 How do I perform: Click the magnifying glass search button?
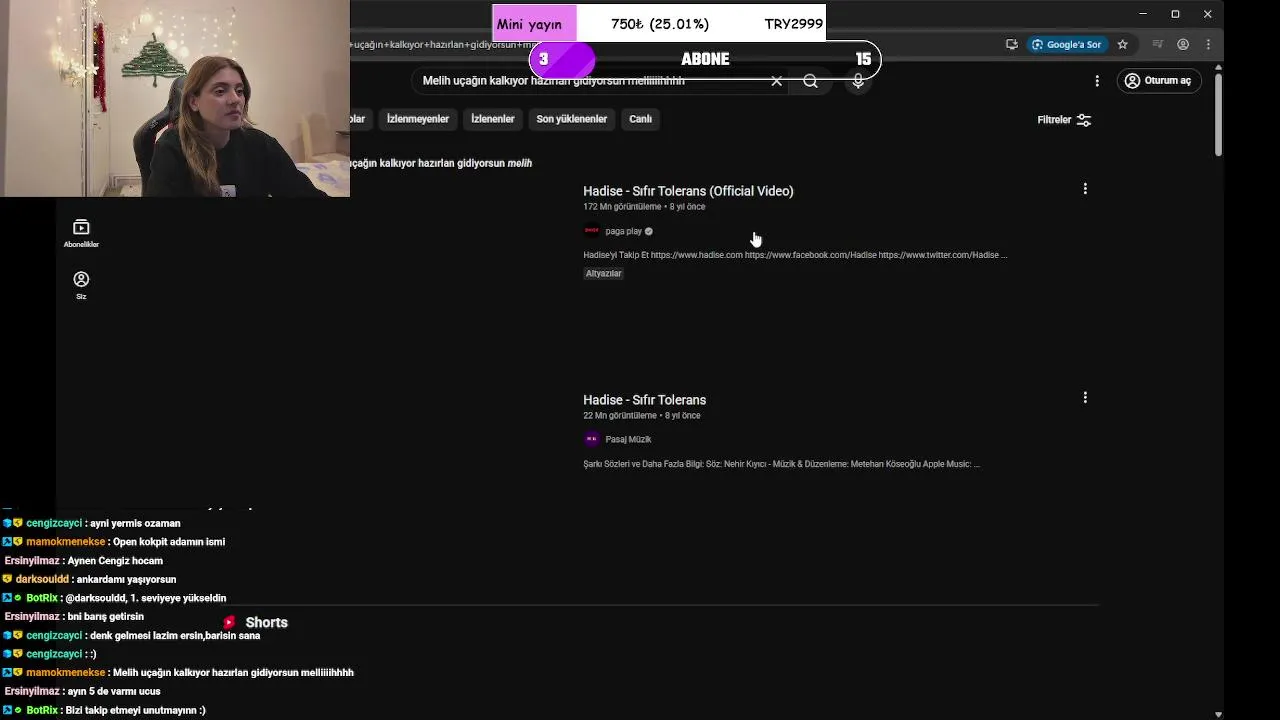click(x=810, y=81)
